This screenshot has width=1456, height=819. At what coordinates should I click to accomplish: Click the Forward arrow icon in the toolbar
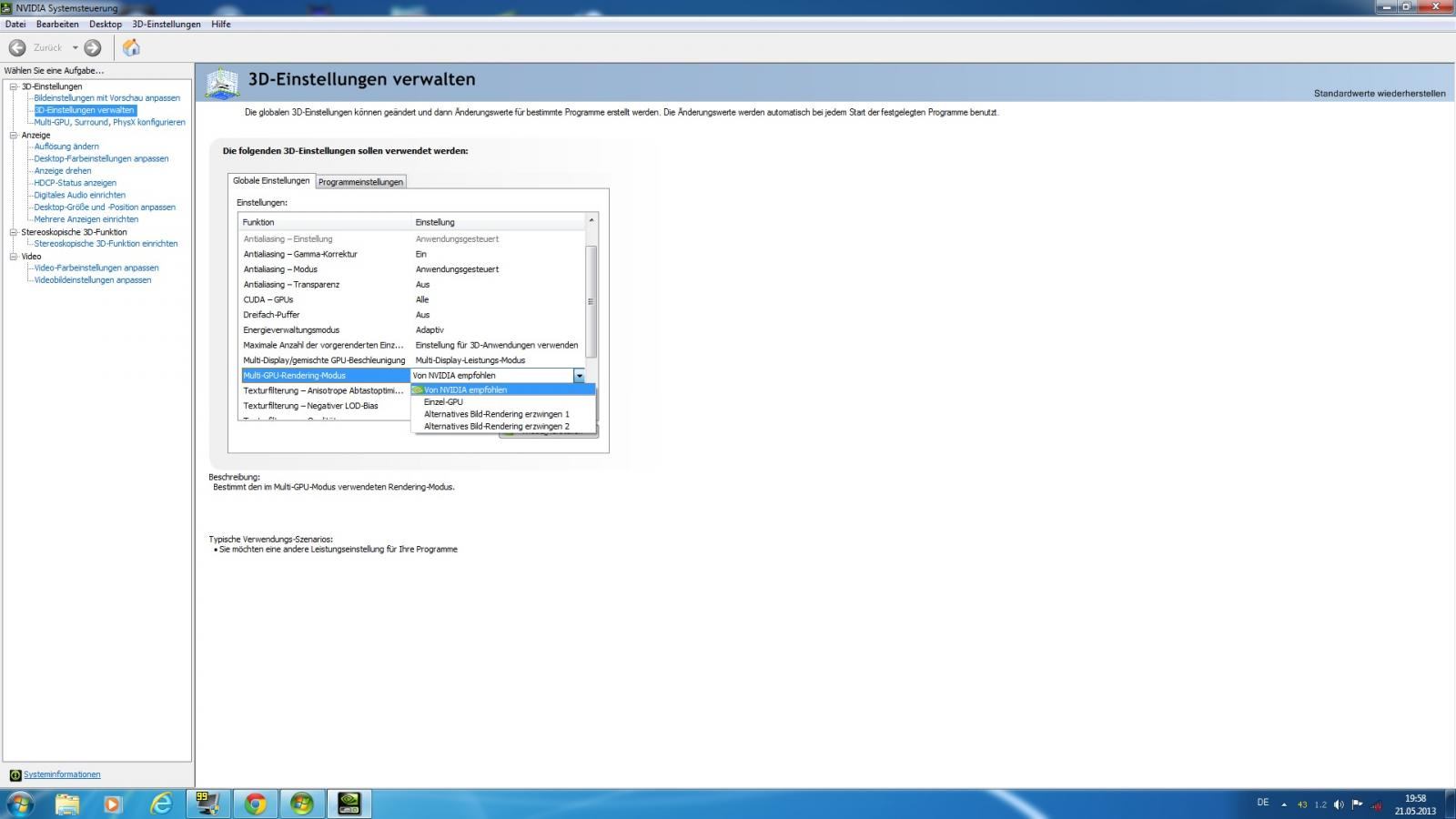93,47
